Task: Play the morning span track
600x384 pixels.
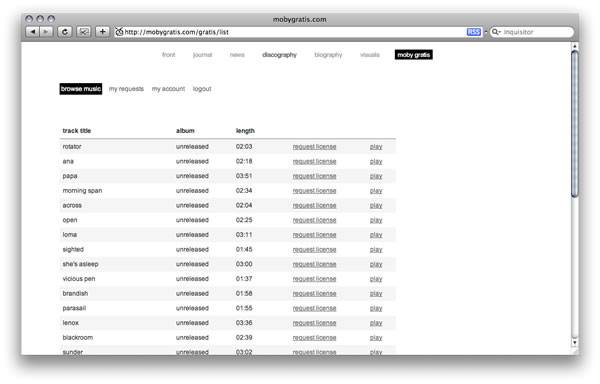Action: coord(376,190)
